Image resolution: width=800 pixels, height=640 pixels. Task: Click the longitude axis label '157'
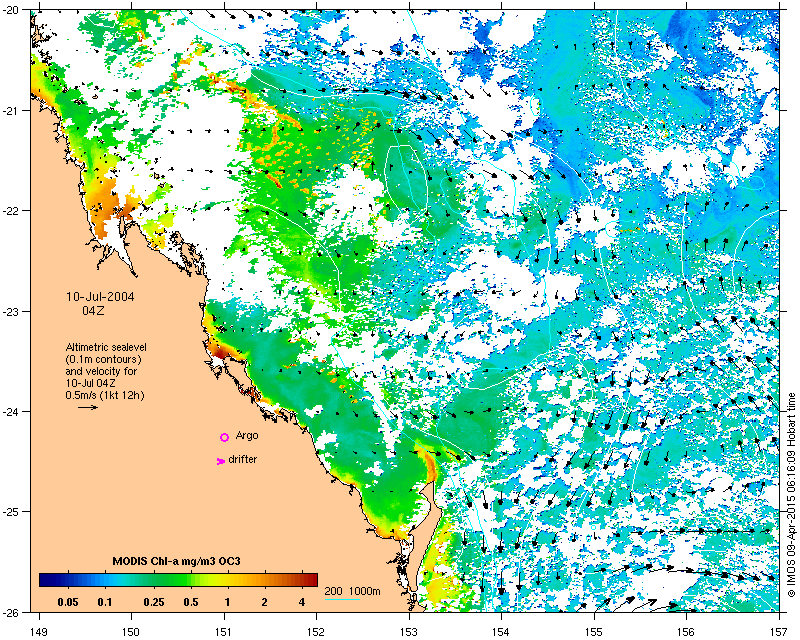(x=780, y=632)
